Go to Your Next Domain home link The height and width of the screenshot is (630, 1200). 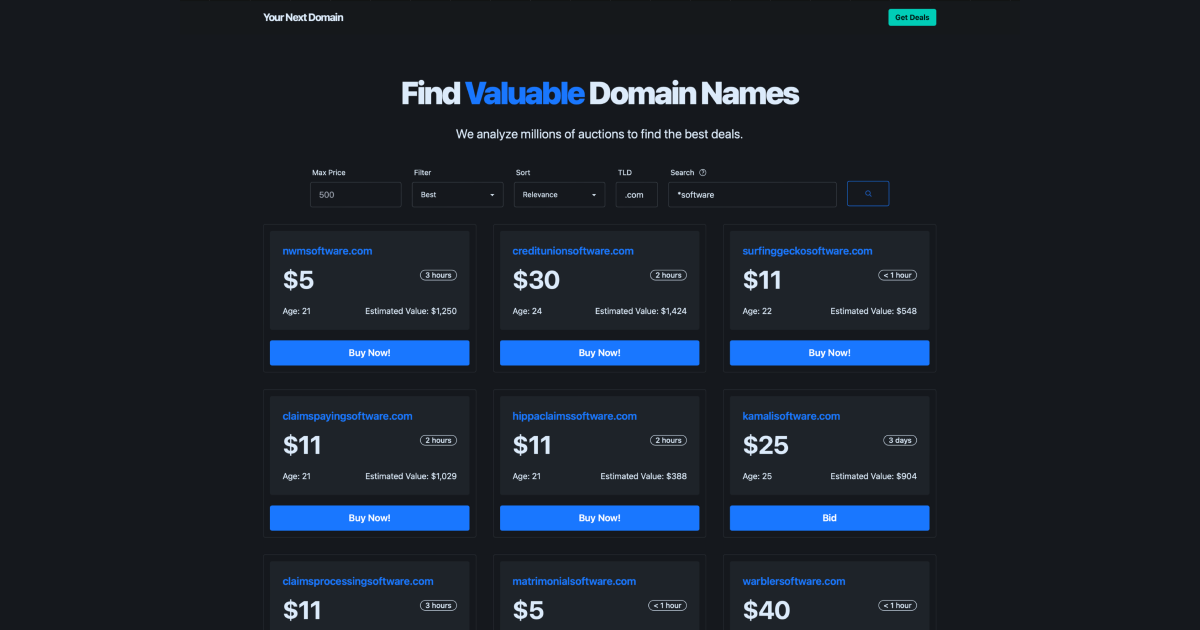tap(303, 17)
